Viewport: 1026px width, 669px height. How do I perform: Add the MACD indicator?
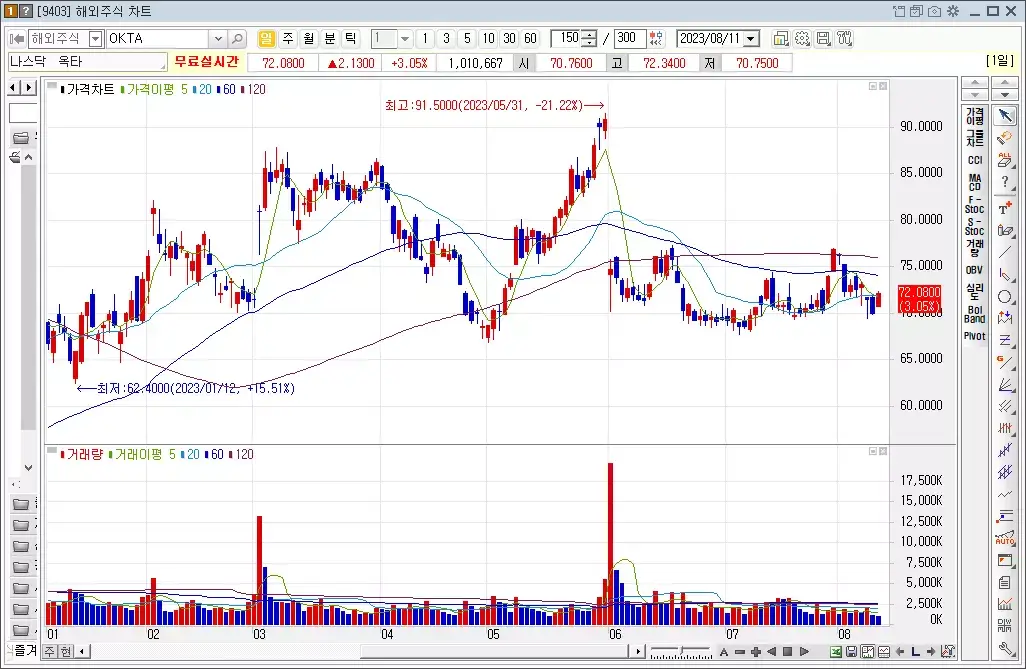(x=974, y=182)
